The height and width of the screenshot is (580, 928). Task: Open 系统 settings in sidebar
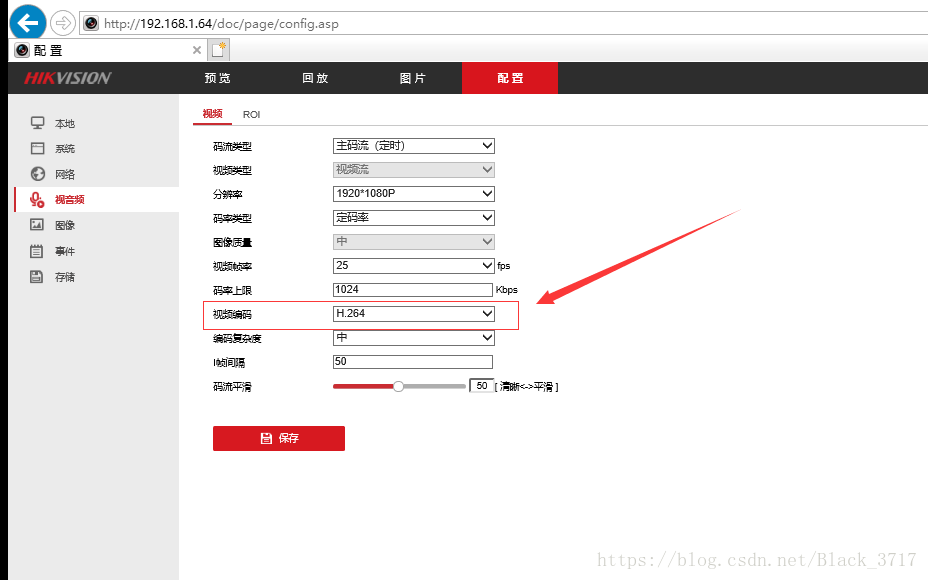pos(65,149)
